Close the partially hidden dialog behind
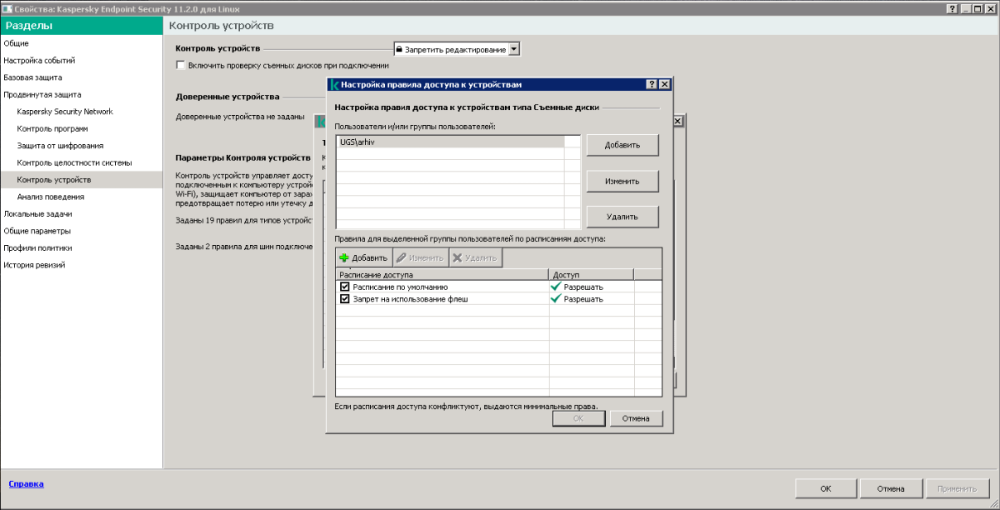This screenshot has width=1000, height=510. tap(678, 120)
